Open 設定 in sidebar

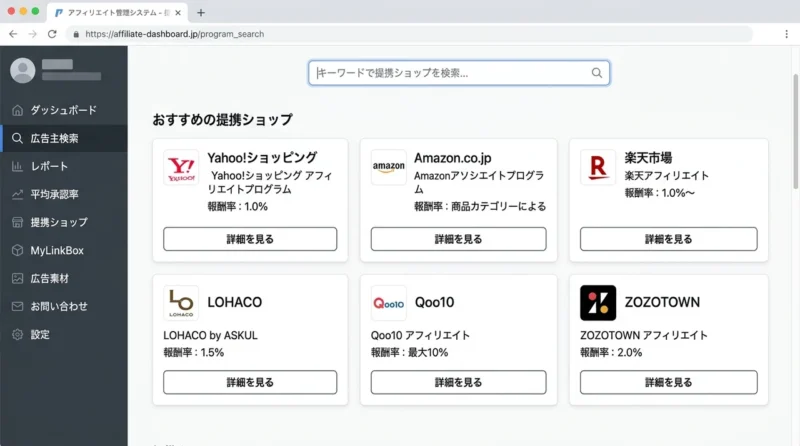click(64, 335)
